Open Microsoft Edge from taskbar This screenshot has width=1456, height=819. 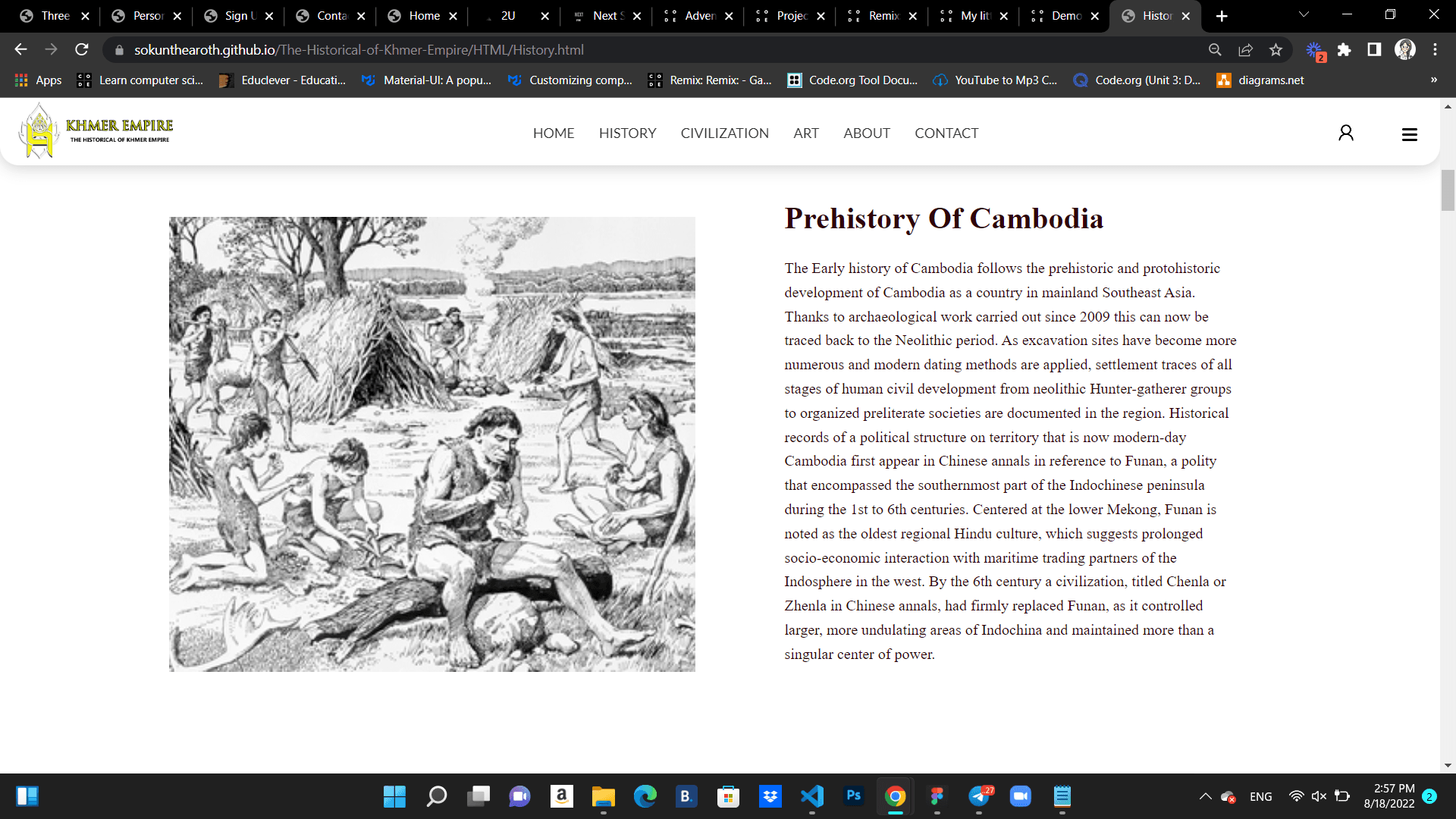(645, 796)
